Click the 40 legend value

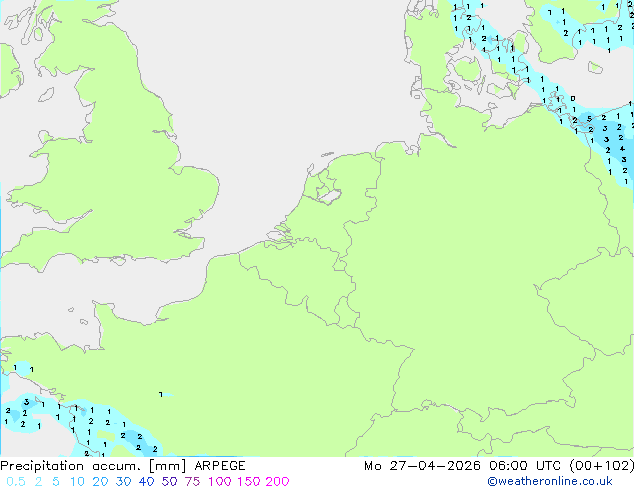pos(146,482)
